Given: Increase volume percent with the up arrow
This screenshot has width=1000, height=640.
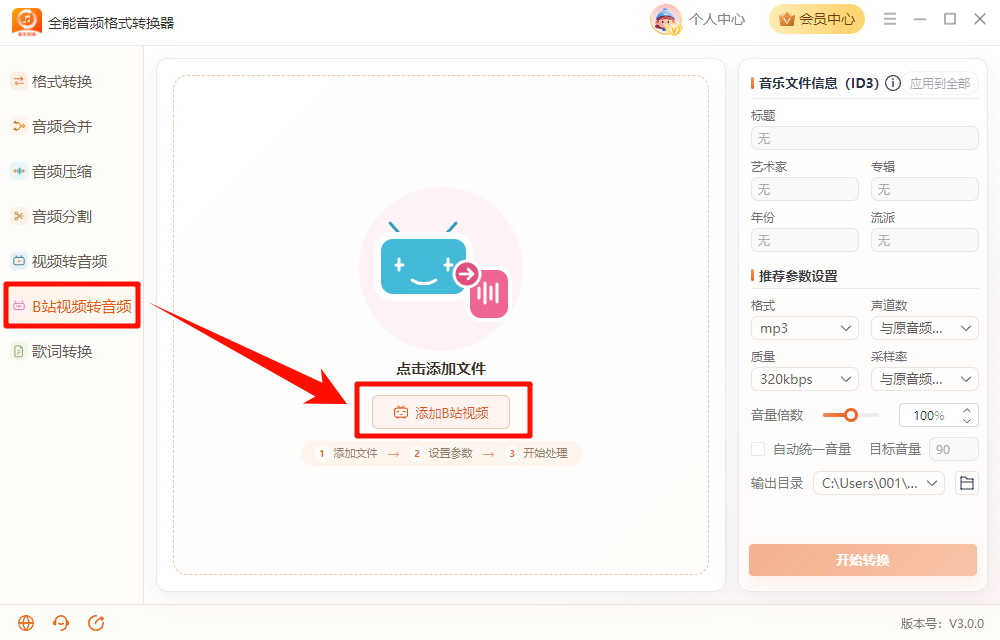Looking at the screenshot, I should [967, 410].
